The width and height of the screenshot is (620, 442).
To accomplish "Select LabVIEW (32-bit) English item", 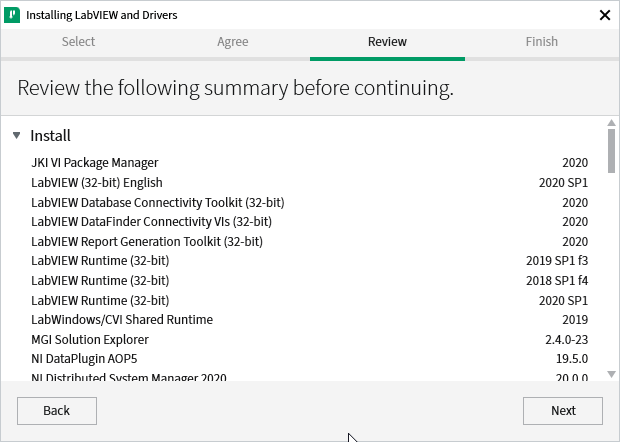I will [x=96, y=183].
